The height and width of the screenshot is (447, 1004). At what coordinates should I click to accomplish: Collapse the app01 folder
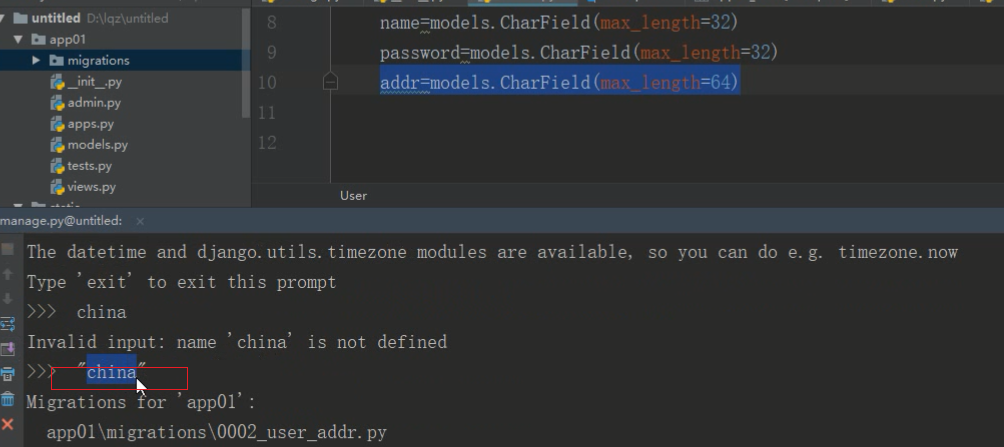coord(18,40)
